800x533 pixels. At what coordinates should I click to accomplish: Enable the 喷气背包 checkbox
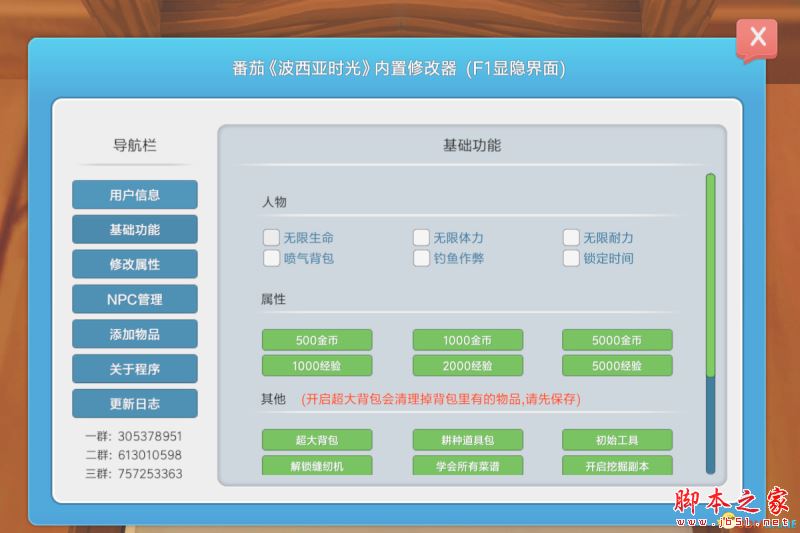coord(271,258)
